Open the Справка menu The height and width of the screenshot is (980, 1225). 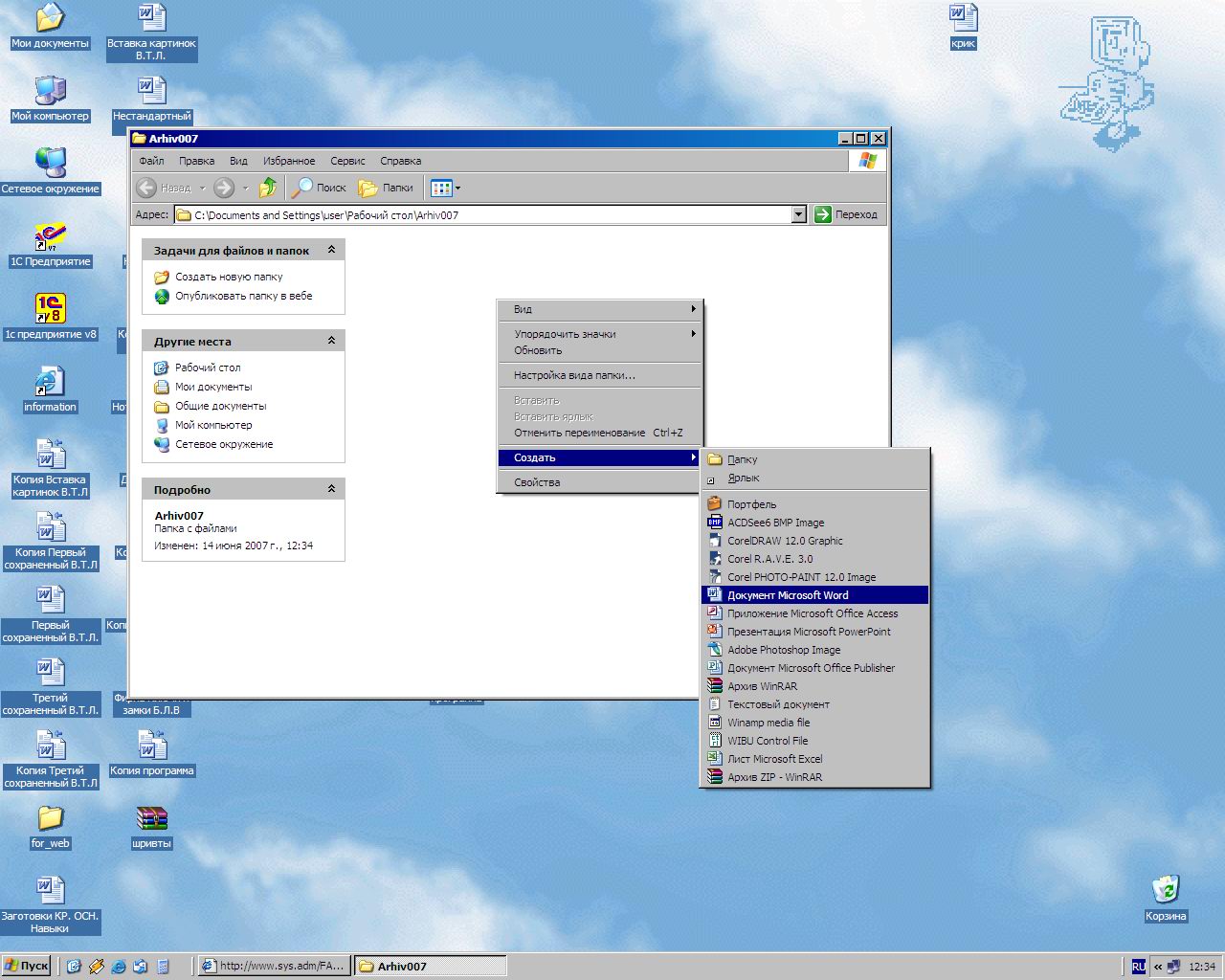400,161
